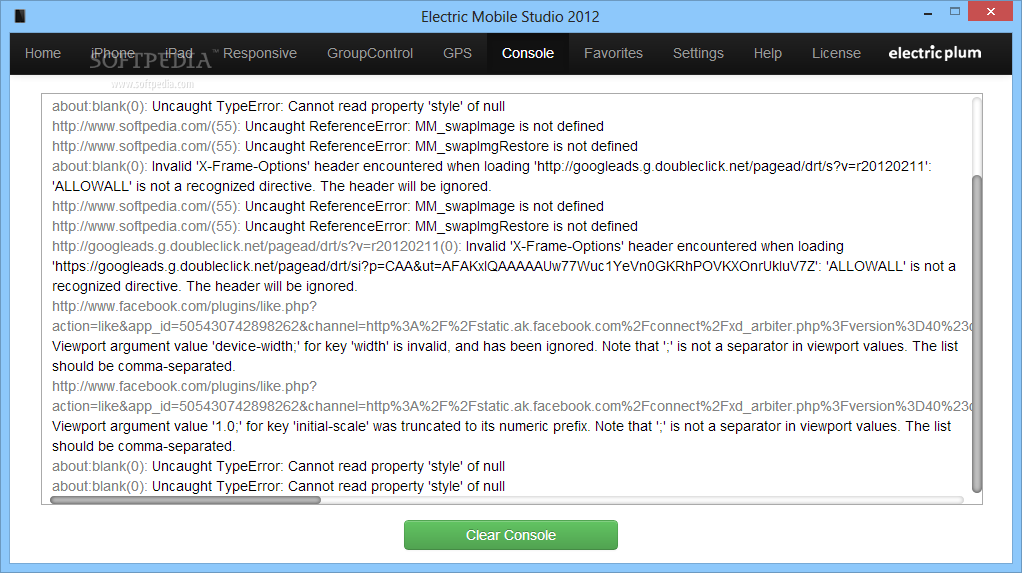Open the Responsive tab
Image resolution: width=1022 pixels, height=573 pixels.
[x=259, y=53]
